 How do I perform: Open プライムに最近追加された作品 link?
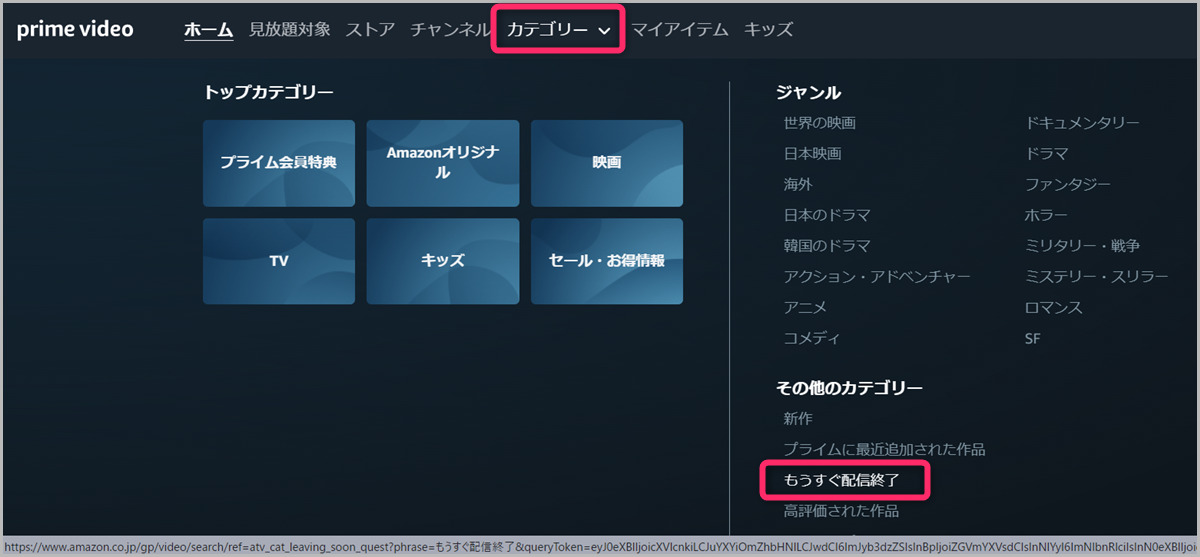884,450
